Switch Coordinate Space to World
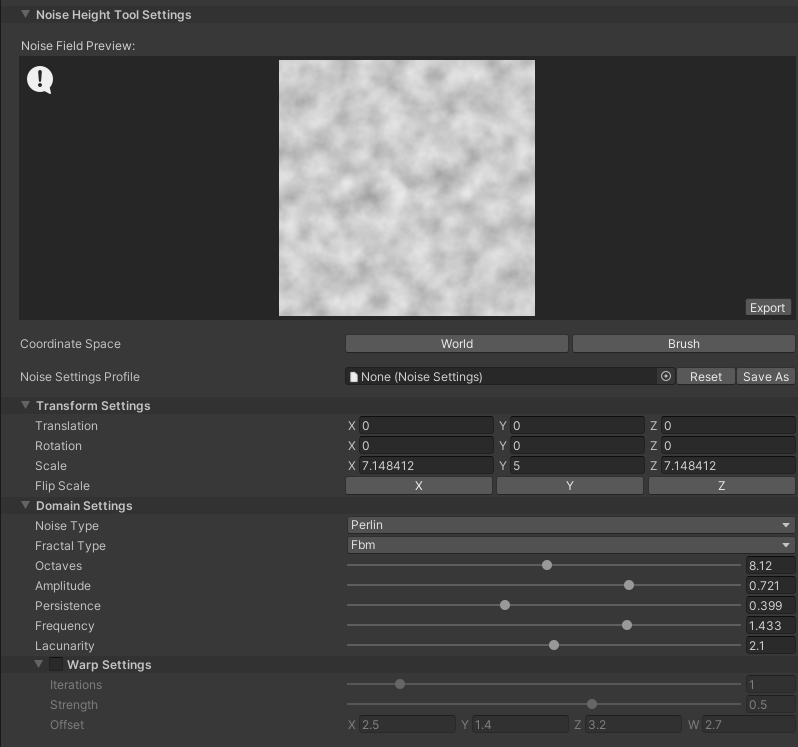 point(457,344)
